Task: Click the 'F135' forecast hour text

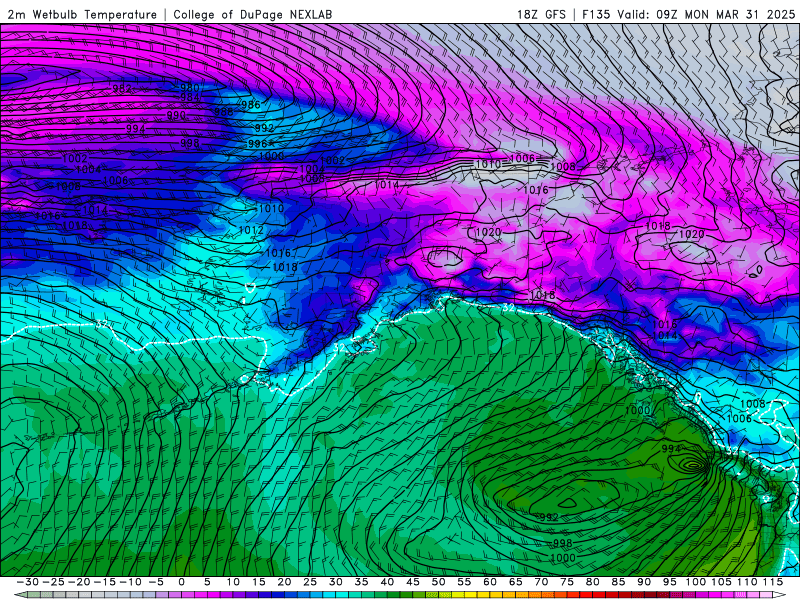Action: (x=596, y=15)
